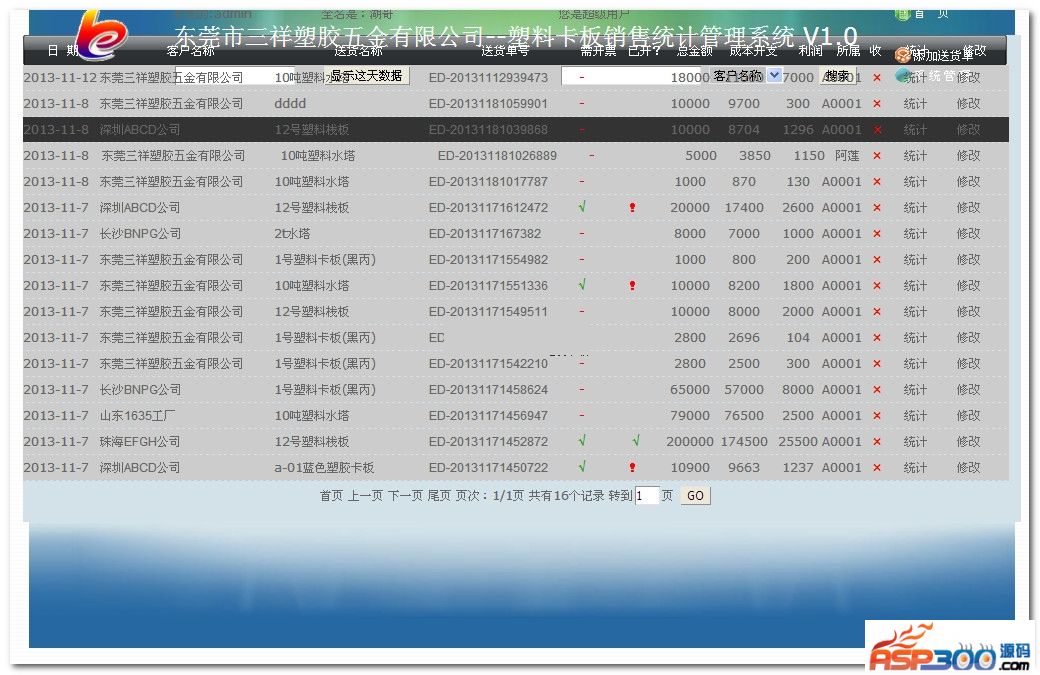
Task: Click the 搜索 search button
Action: pos(838,76)
